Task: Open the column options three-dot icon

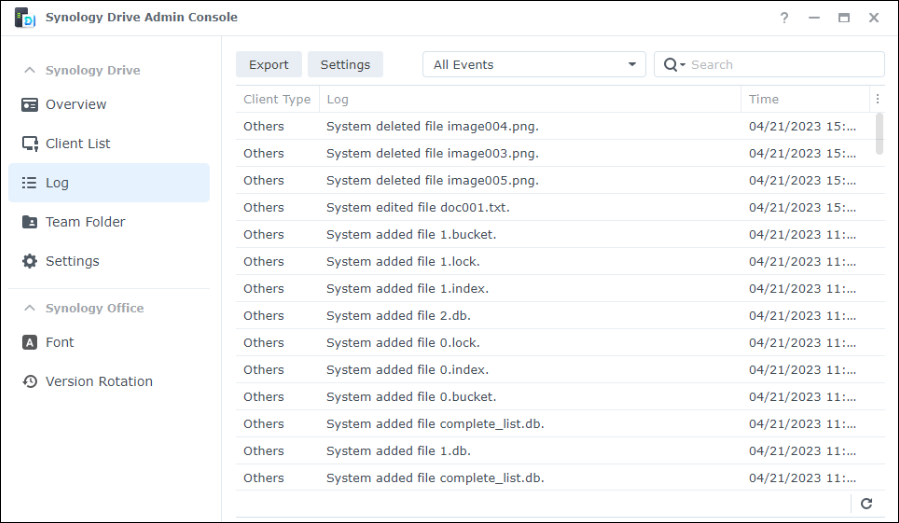Action: 877,99
